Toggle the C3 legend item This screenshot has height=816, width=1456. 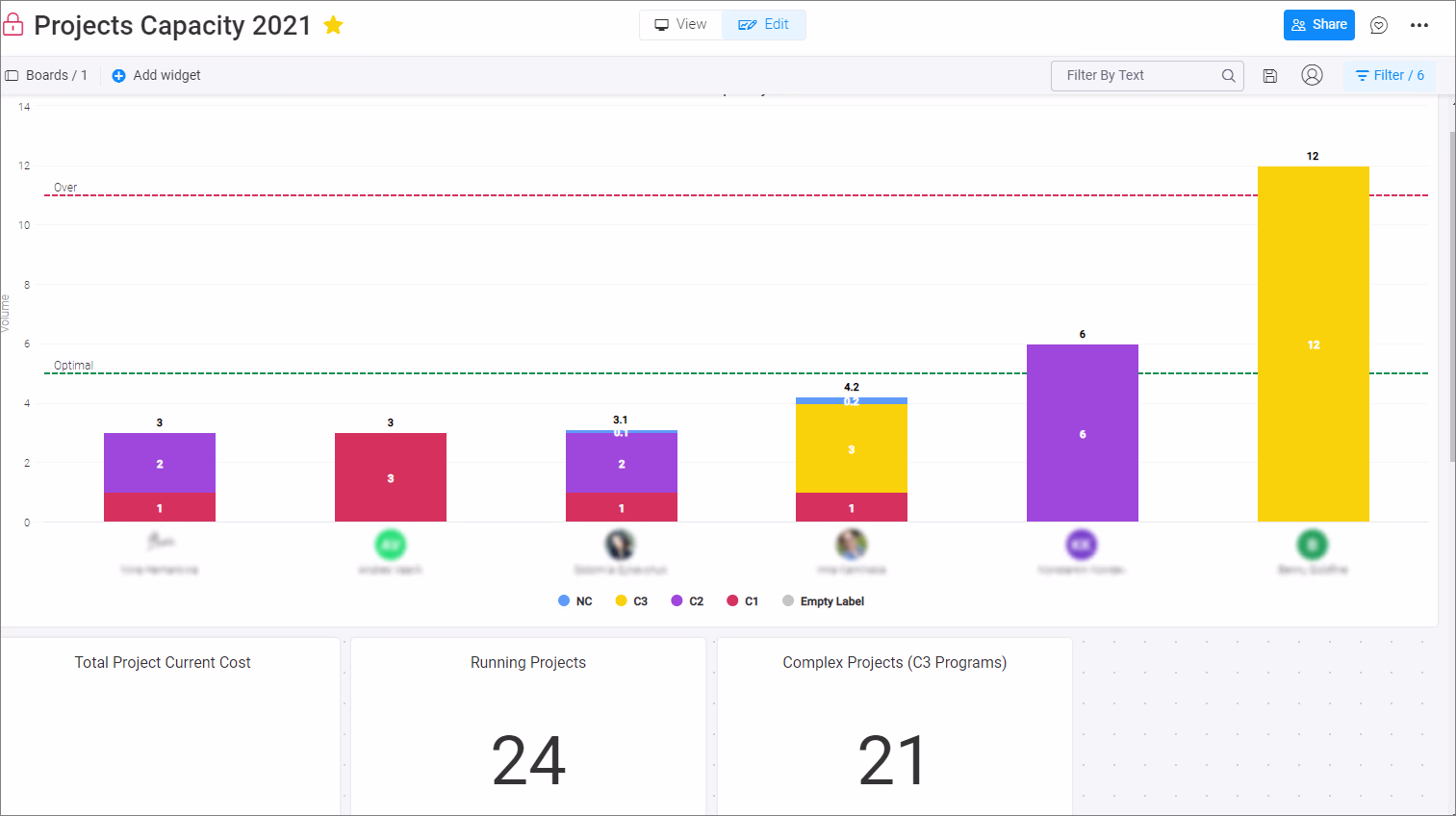pos(631,600)
